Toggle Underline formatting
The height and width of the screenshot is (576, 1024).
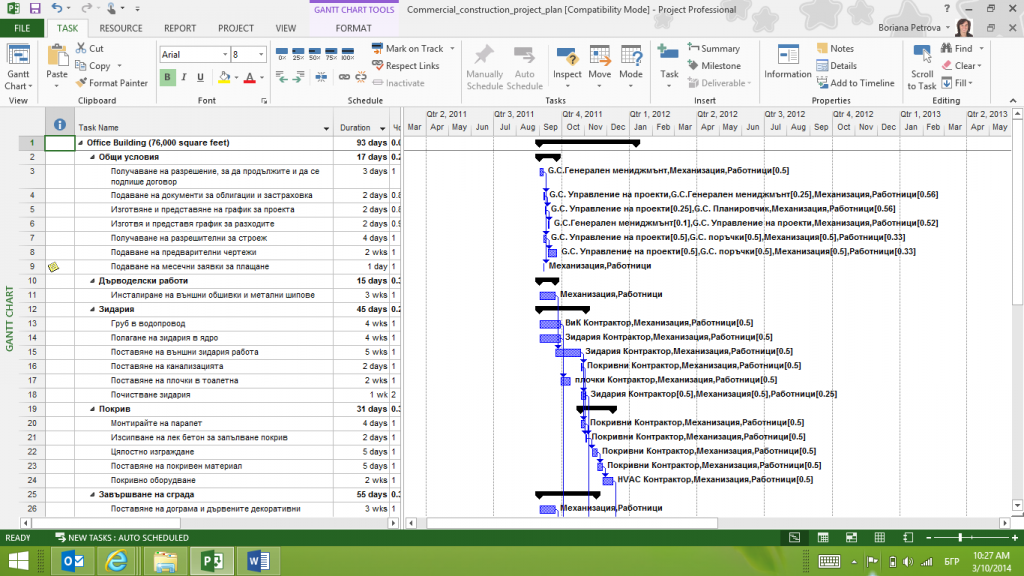[200, 77]
